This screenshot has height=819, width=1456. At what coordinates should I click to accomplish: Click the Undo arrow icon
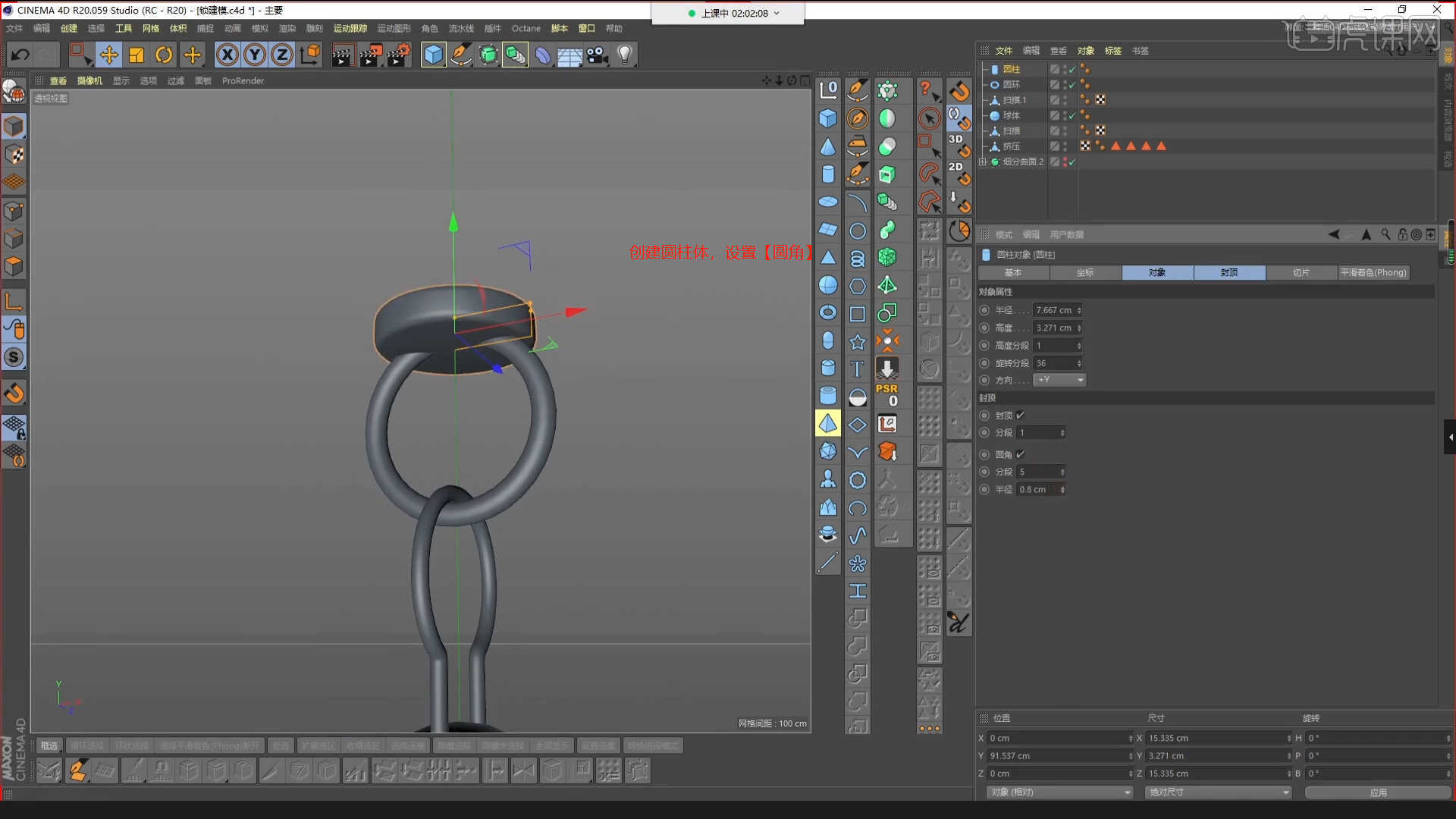click(20, 55)
